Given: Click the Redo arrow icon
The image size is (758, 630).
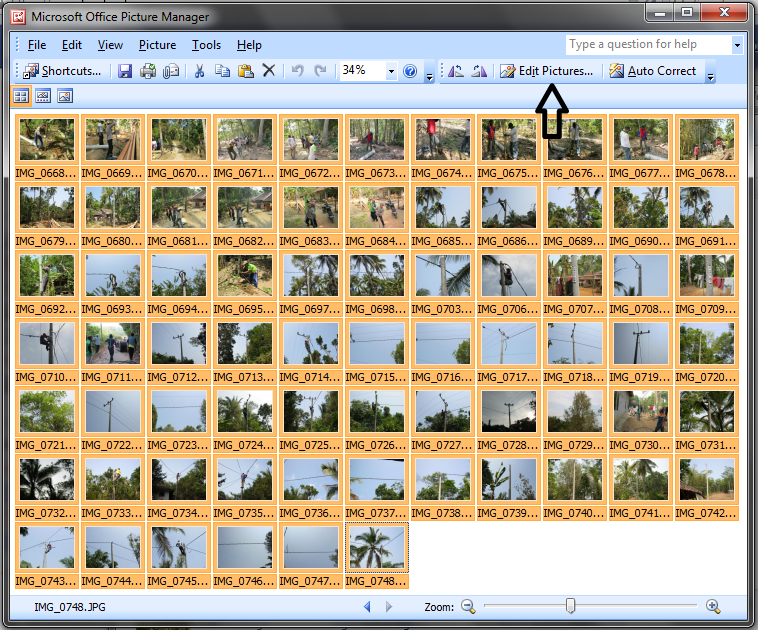Looking at the screenshot, I should 321,71.
